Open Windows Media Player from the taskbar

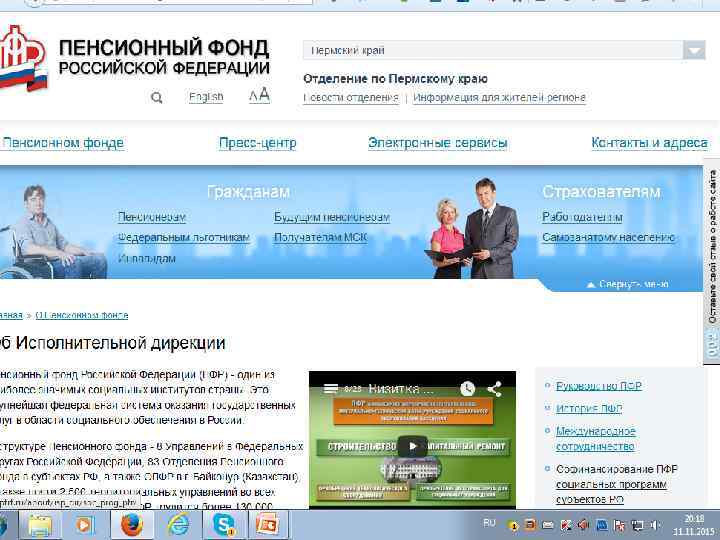(x=84, y=525)
